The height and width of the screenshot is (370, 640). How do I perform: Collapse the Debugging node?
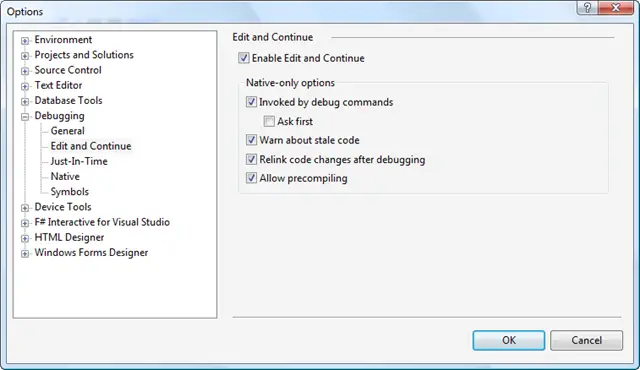pos(25,117)
